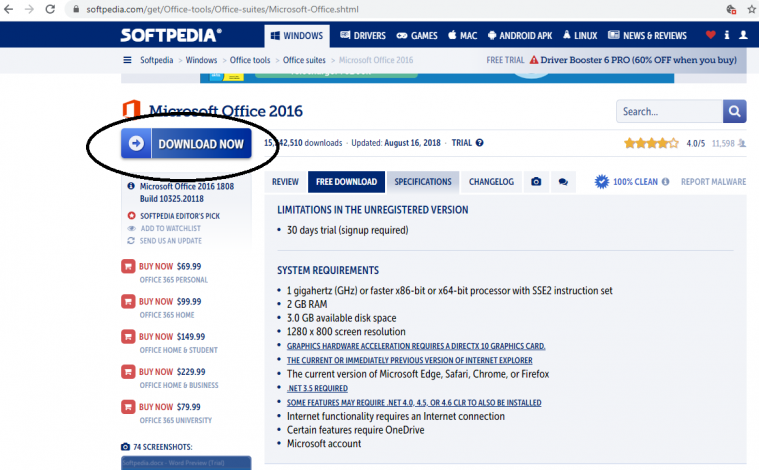Click the search magnifier button
Image resolution: width=759 pixels, height=470 pixels.
click(x=734, y=111)
